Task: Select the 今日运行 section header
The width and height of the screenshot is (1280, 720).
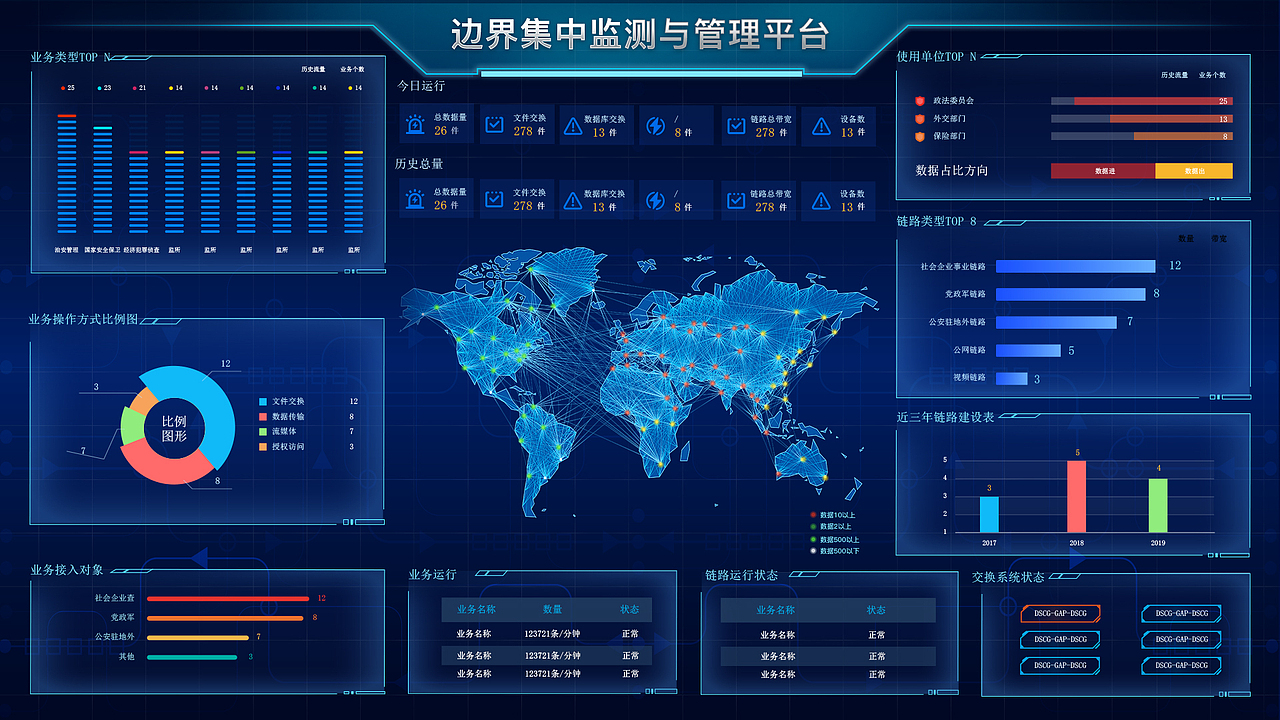Action: tap(420, 86)
